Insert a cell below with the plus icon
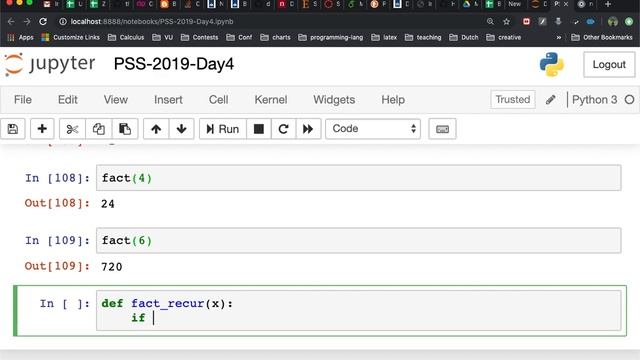 coord(42,129)
